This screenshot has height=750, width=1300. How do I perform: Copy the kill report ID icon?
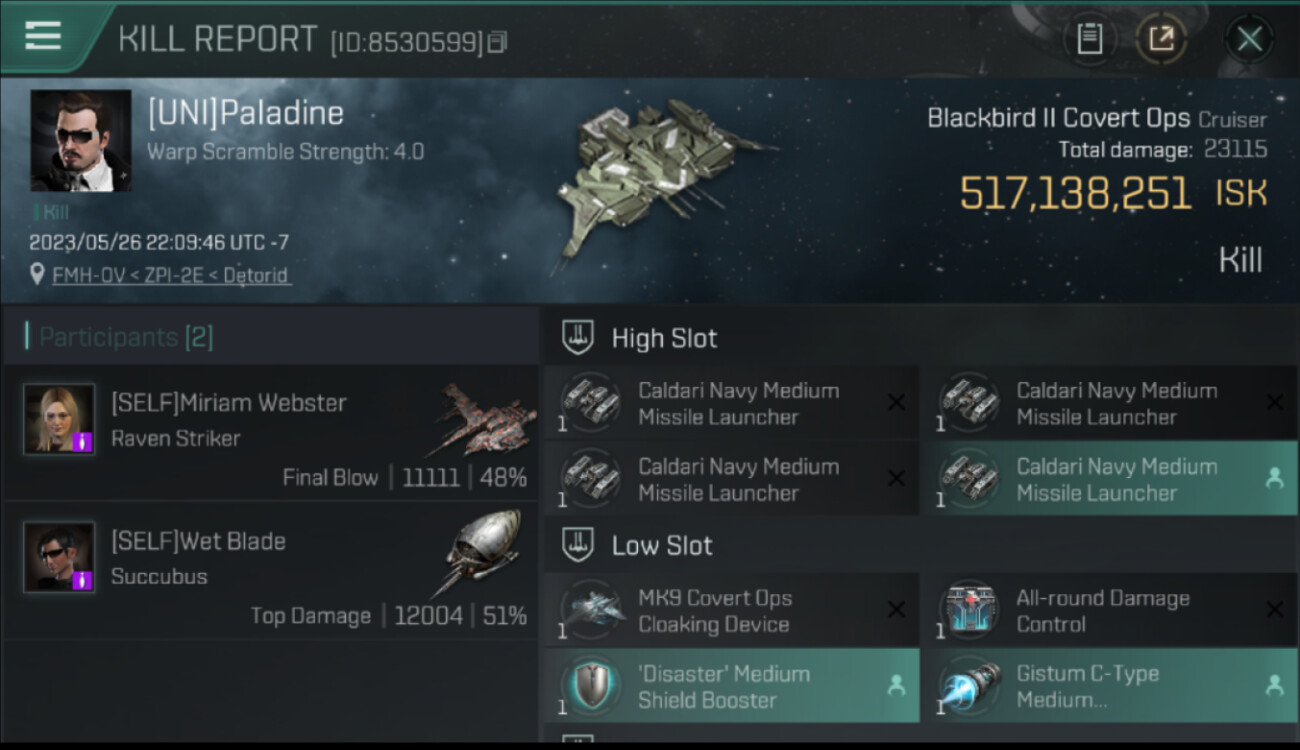tap(498, 42)
